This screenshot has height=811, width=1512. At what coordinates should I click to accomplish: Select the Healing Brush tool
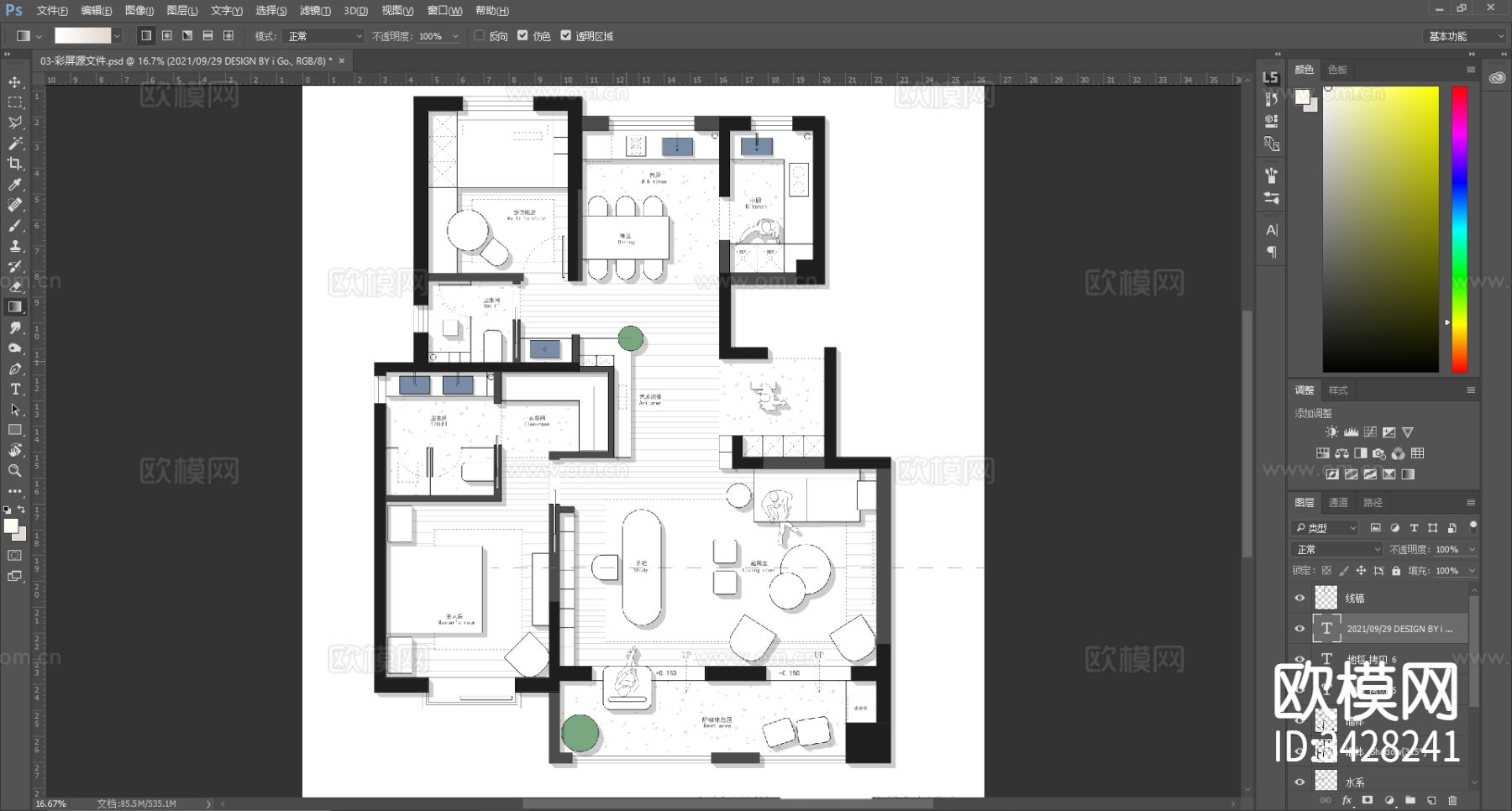(x=15, y=205)
